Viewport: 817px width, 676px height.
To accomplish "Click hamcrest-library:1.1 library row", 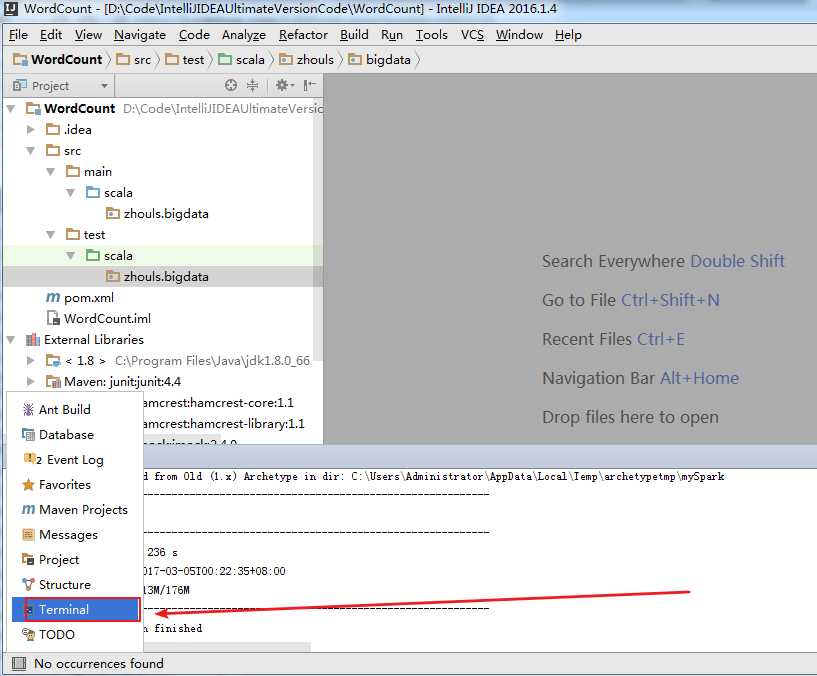I will (224, 424).
